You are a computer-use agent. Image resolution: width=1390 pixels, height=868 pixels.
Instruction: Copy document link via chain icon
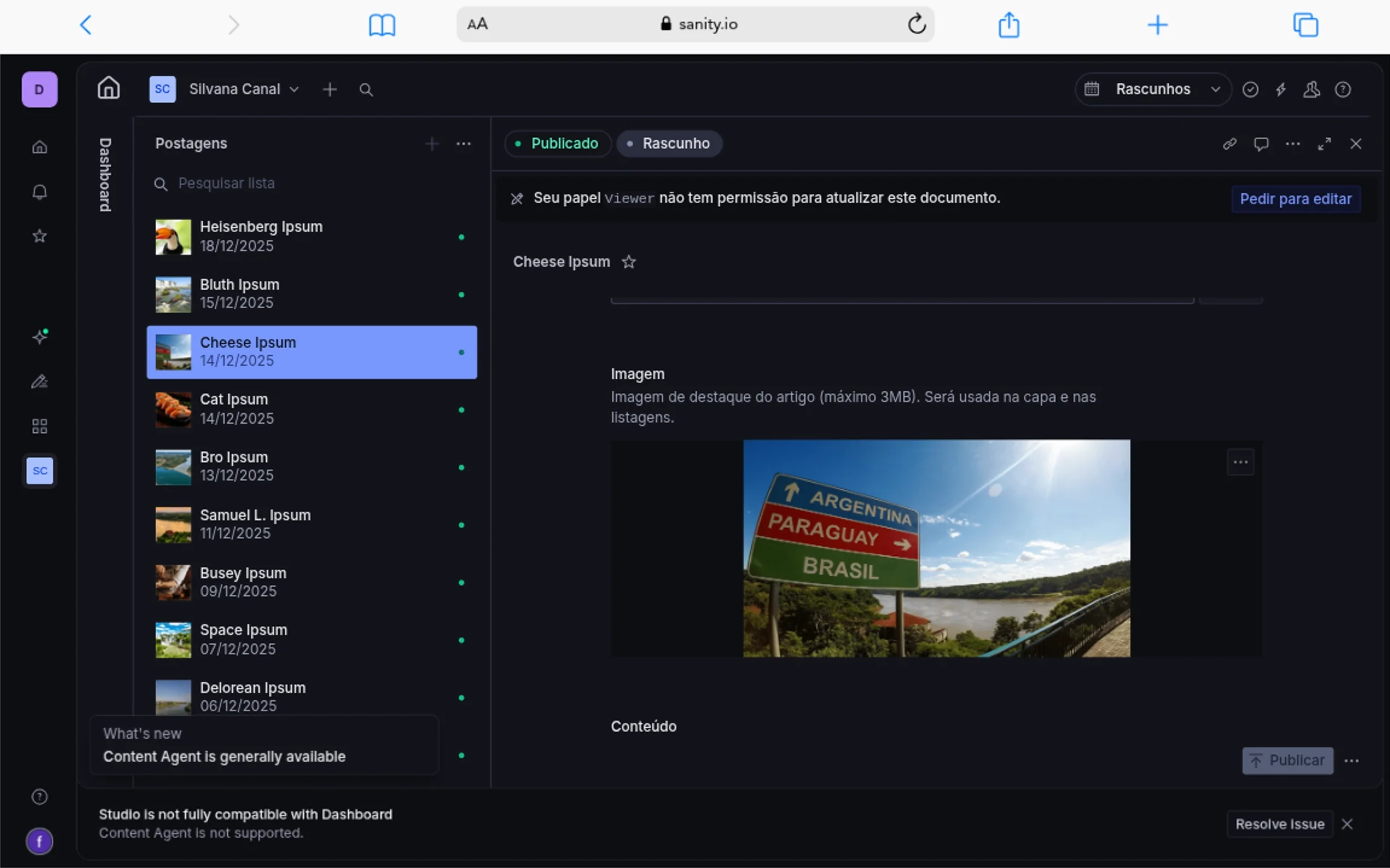pos(1229,144)
